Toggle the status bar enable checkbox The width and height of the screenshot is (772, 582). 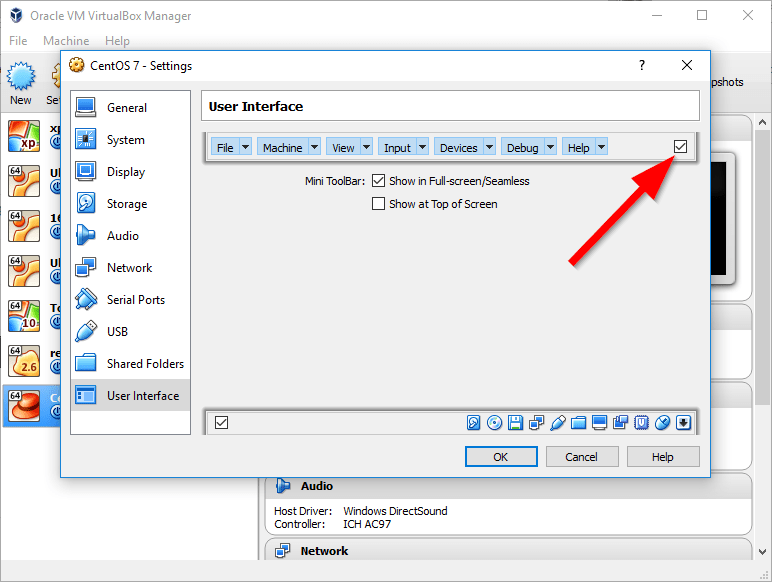tap(222, 422)
